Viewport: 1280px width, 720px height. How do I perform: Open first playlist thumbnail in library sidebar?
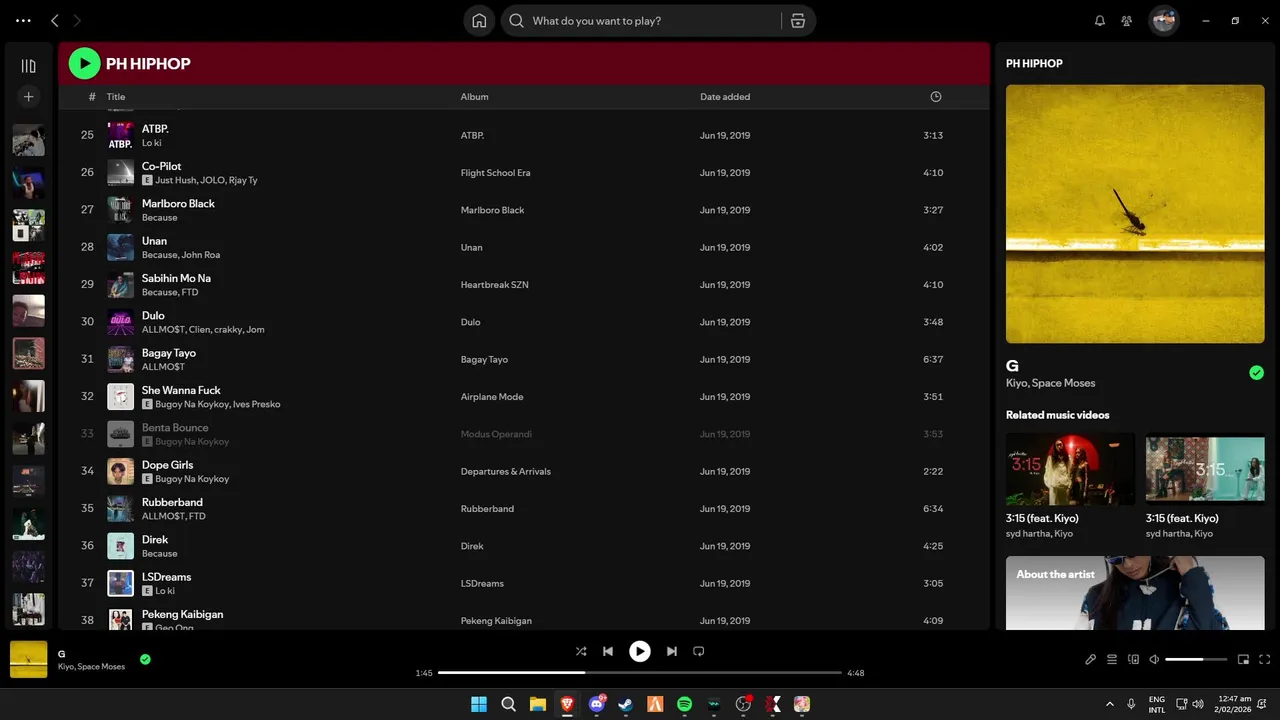[28, 140]
